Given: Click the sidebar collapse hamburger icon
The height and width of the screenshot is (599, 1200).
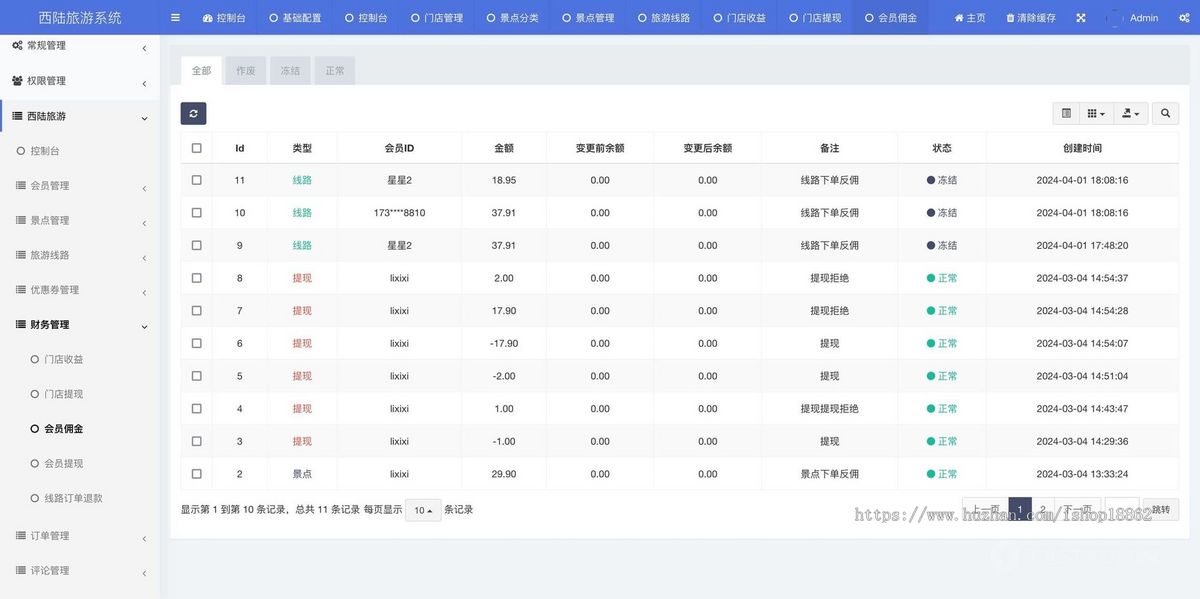Looking at the screenshot, I should pyautogui.click(x=174, y=17).
